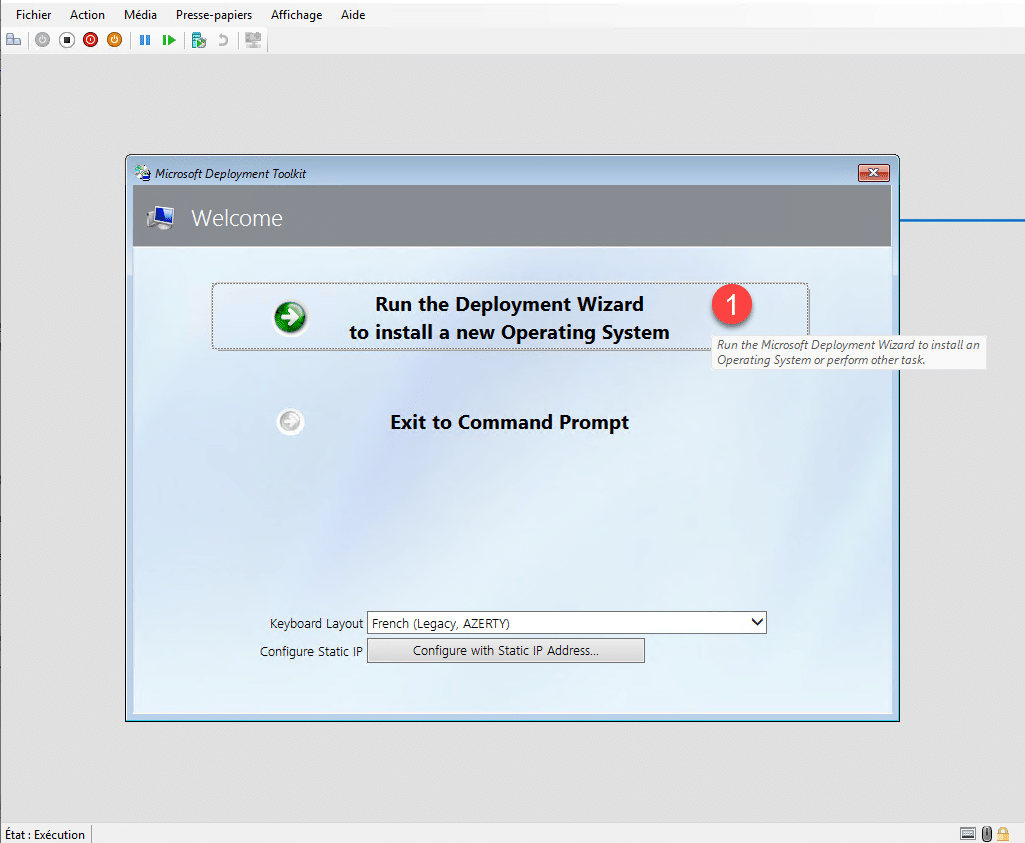1025x843 pixels.
Task: Click the orange Save state power icon
Action: coord(114,40)
